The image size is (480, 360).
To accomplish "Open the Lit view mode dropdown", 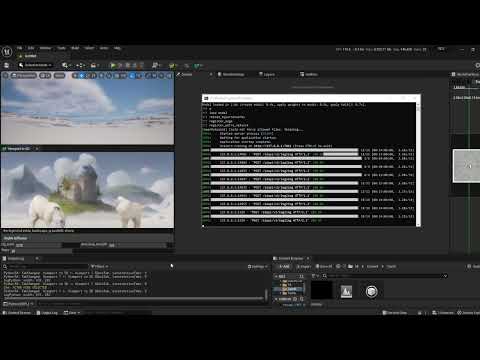I will (45, 76).
